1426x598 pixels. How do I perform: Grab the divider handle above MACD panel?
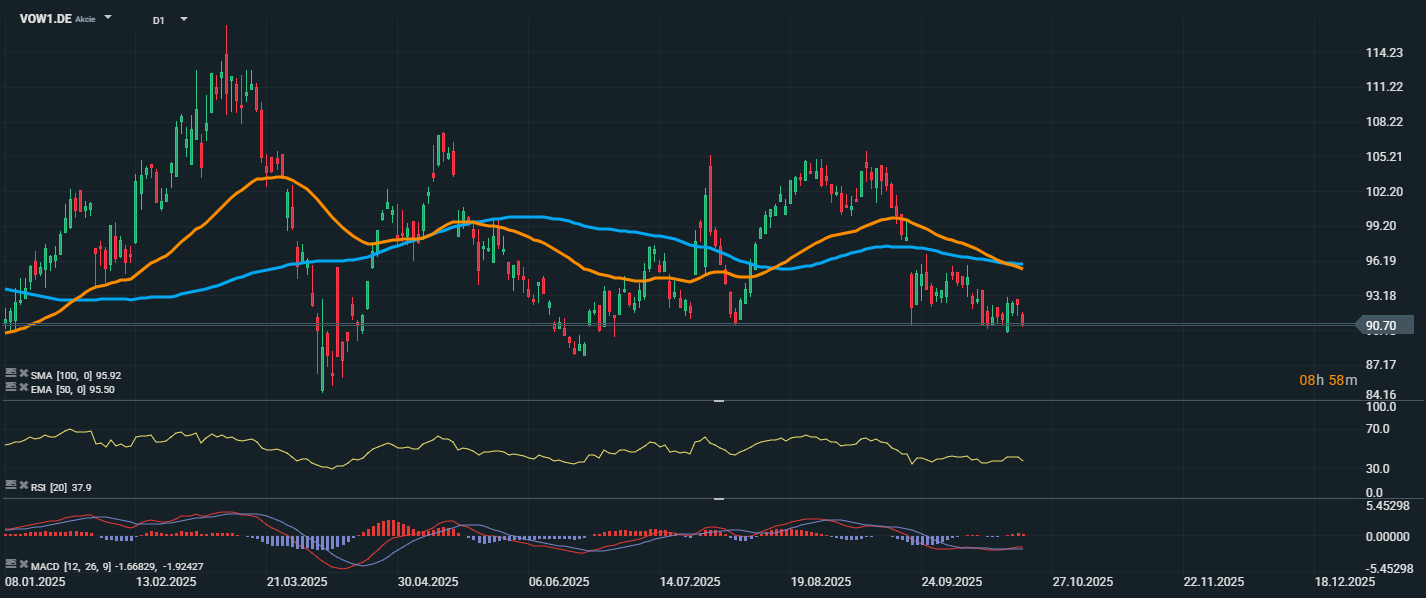click(x=718, y=498)
